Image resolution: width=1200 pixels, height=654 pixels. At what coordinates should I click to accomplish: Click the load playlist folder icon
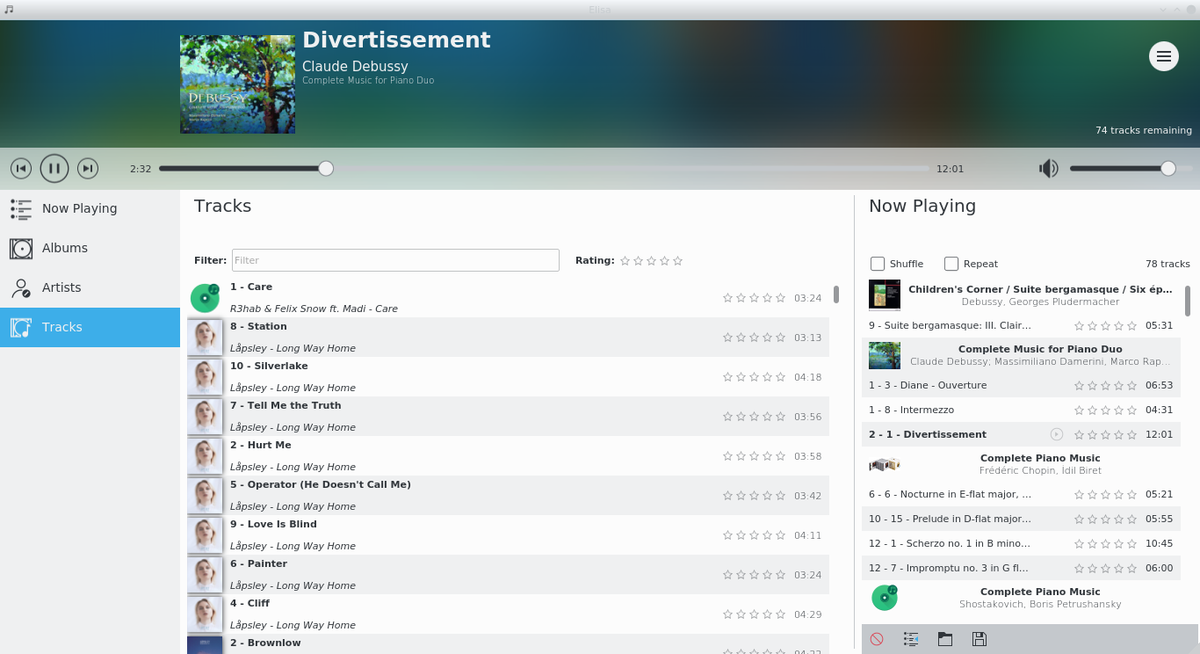tap(945, 639)
